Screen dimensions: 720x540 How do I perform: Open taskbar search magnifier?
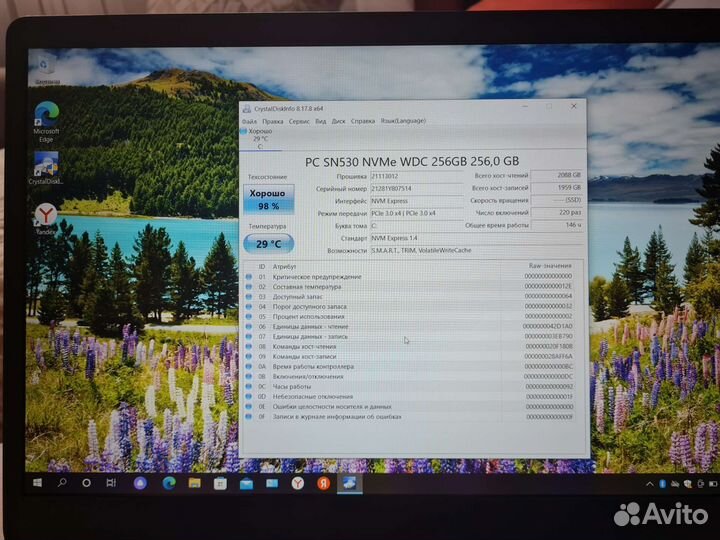[62, 482]
